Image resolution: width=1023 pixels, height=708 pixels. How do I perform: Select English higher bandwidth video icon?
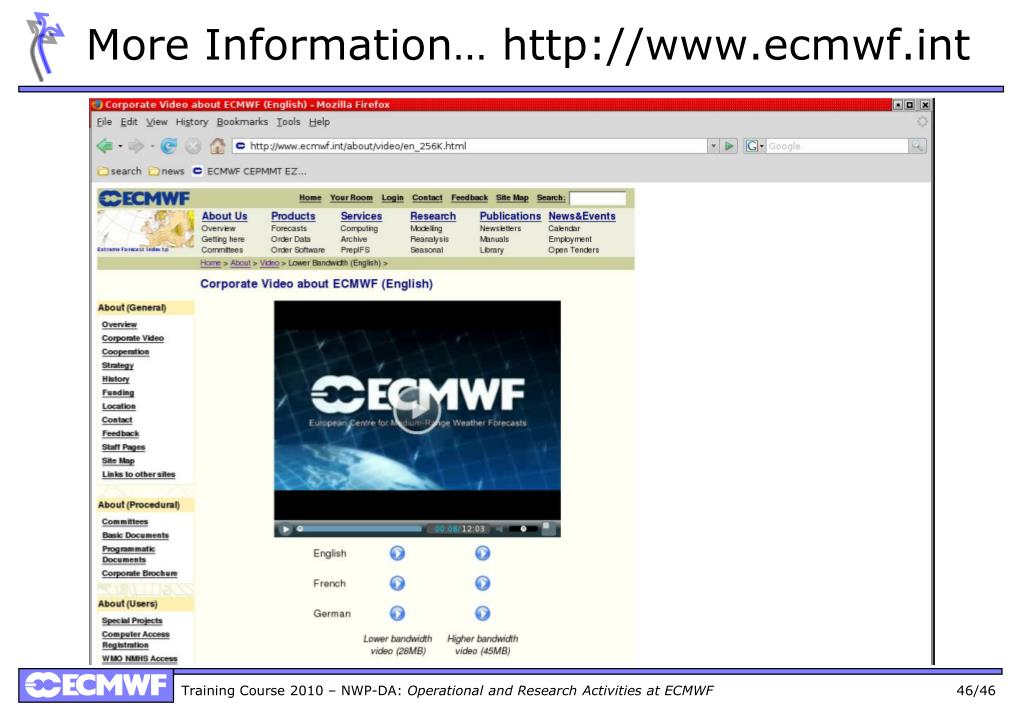[482, 553]
